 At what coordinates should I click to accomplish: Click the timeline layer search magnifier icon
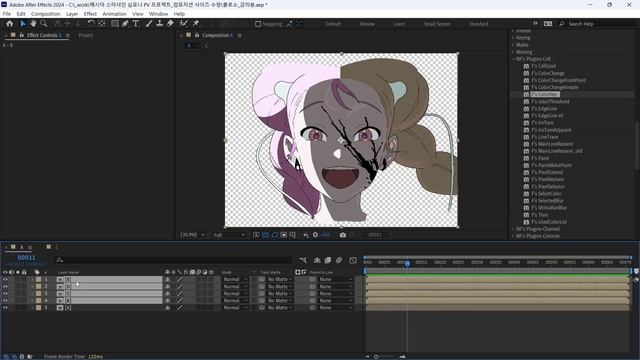pos(59,260)
